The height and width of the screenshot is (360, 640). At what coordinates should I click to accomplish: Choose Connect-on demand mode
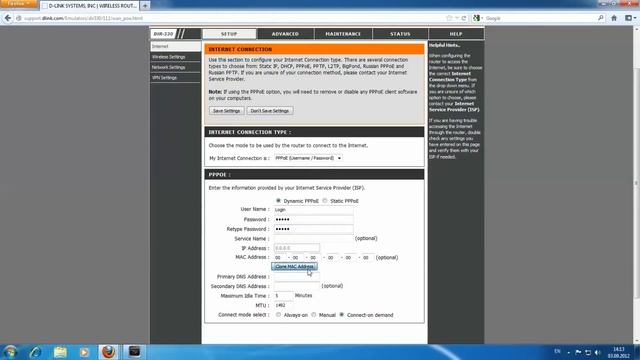[342, 315]
